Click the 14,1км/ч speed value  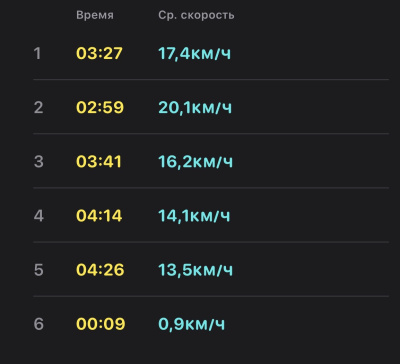coord(194,216)
